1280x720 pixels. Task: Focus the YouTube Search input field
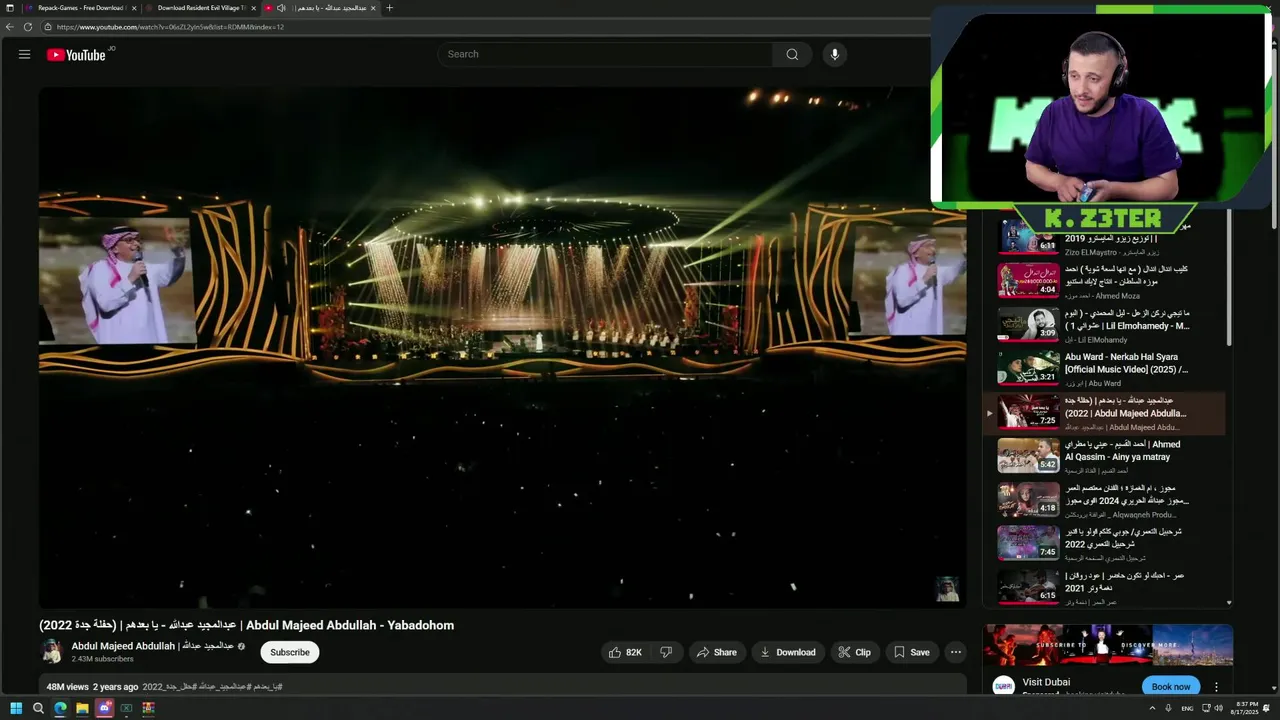pyautogui.click(x=605, y=54)
